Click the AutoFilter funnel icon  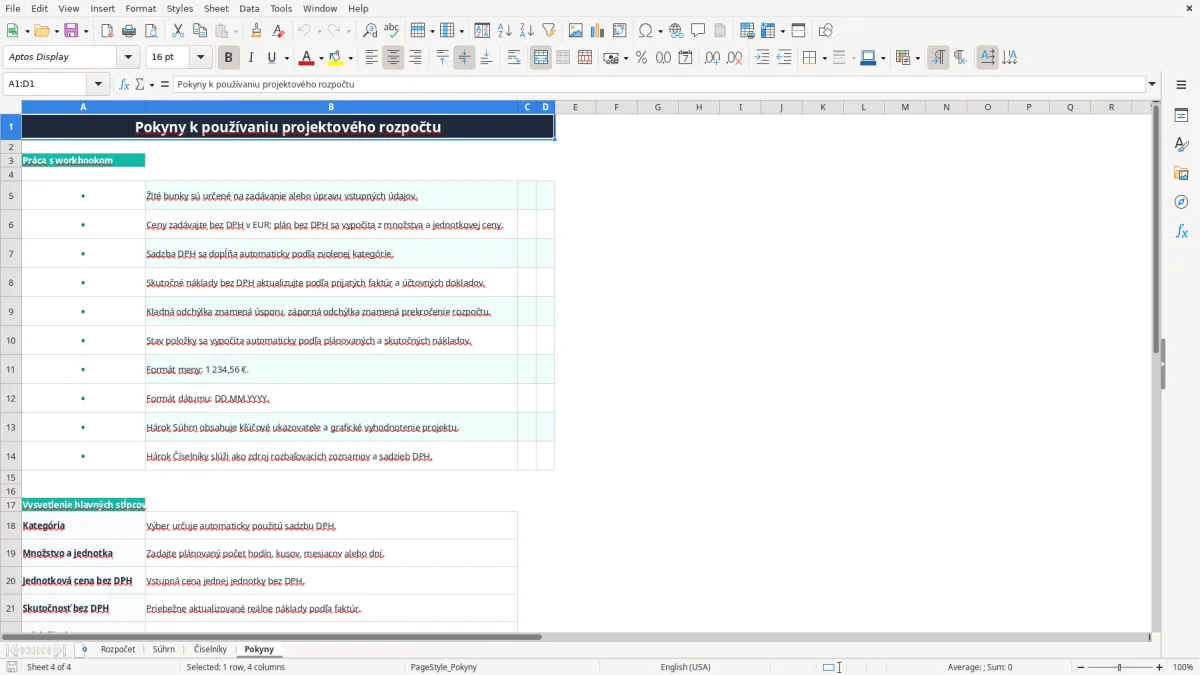[548, 31]
